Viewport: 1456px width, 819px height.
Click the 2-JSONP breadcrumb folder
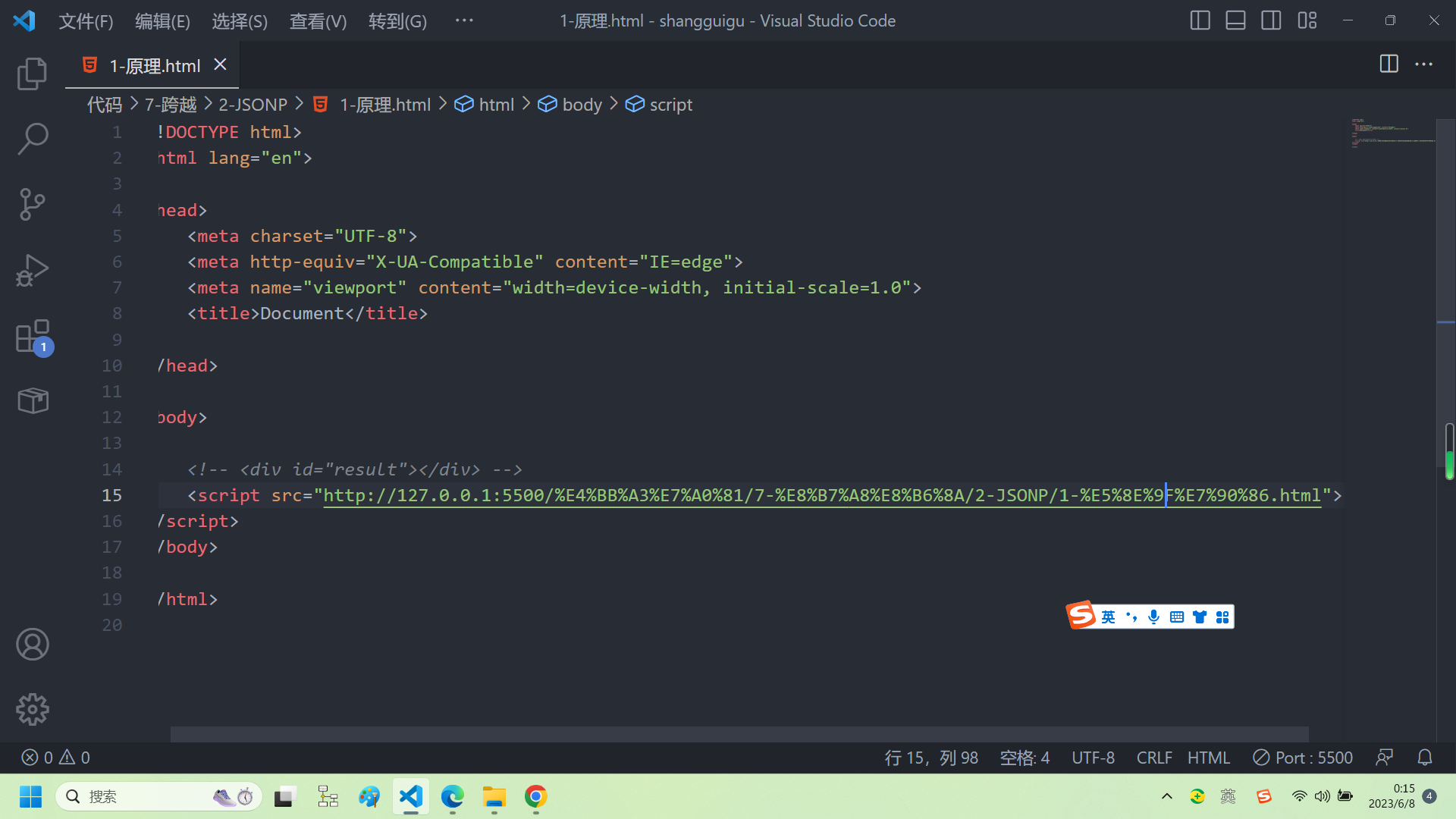coord(253,105)
